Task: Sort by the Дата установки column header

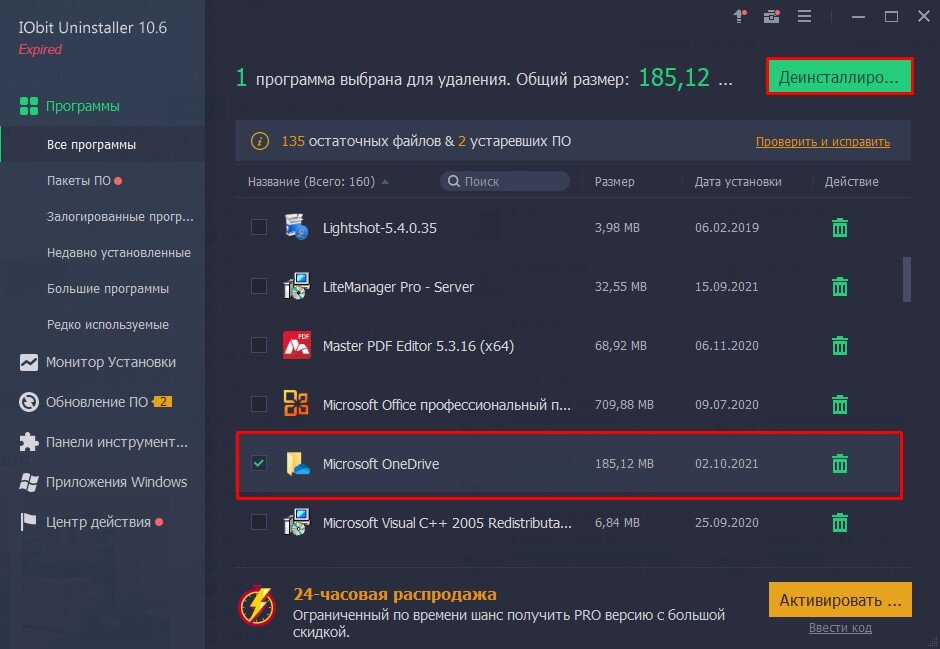Action: [x=738, y=182]
